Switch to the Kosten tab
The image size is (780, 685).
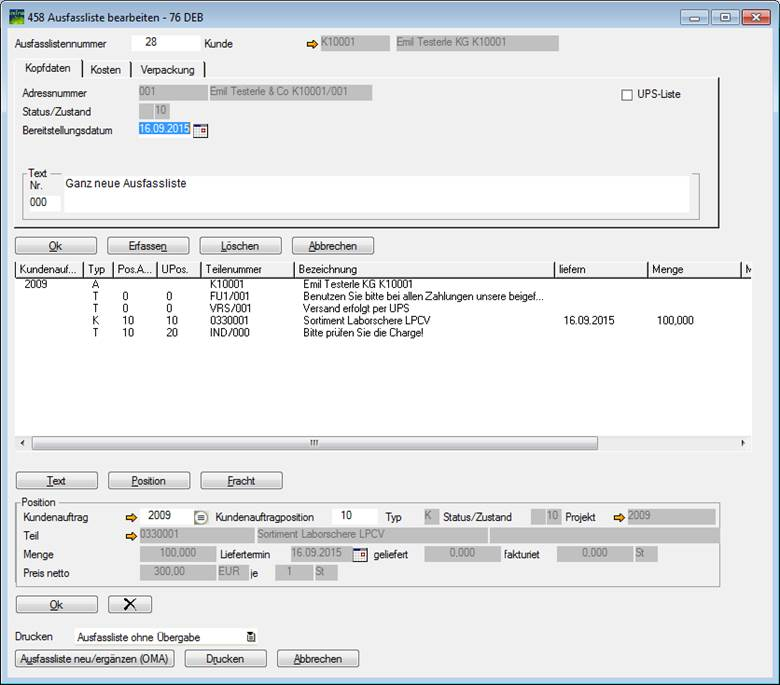(105, 70)
